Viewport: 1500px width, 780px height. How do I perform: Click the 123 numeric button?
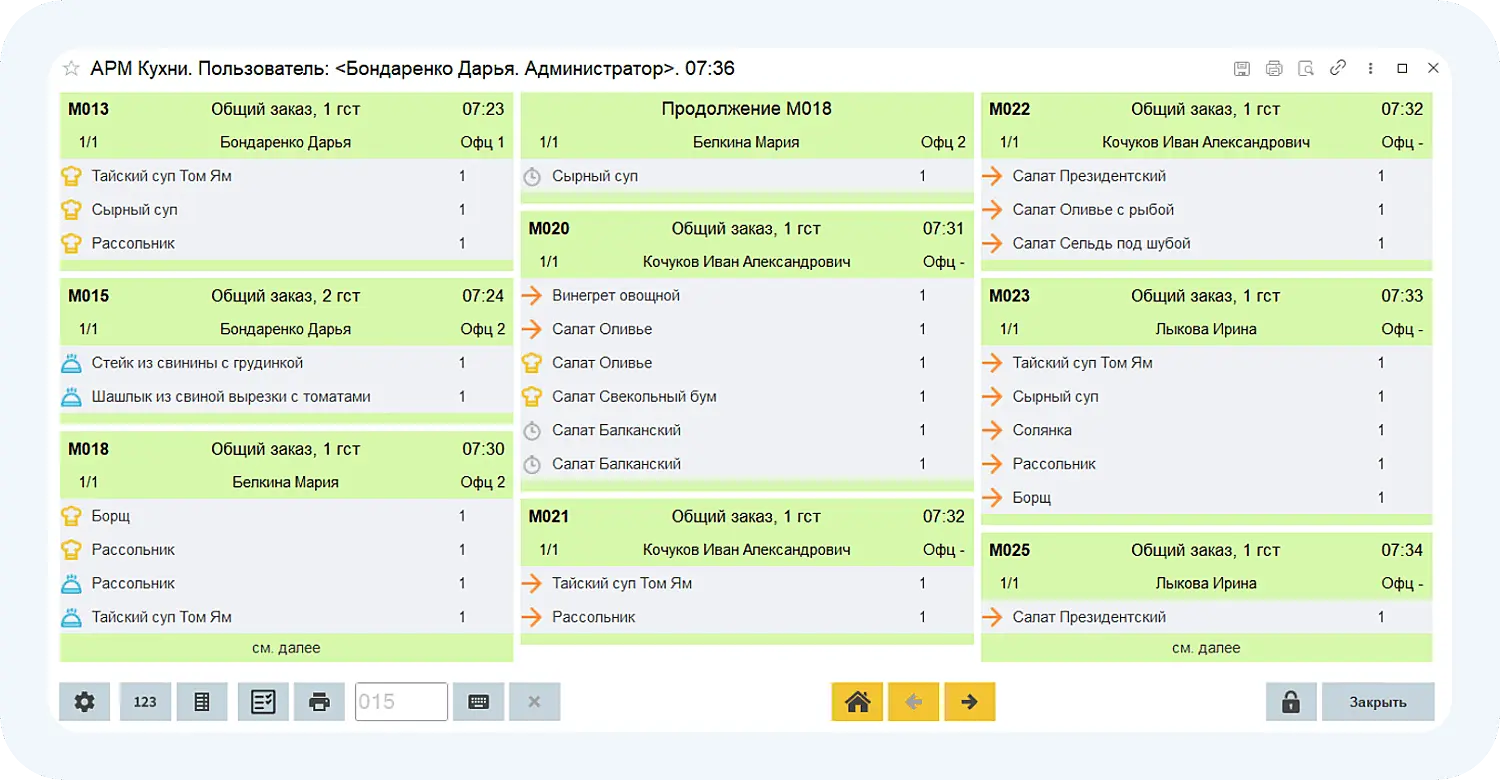coord(145,702)
